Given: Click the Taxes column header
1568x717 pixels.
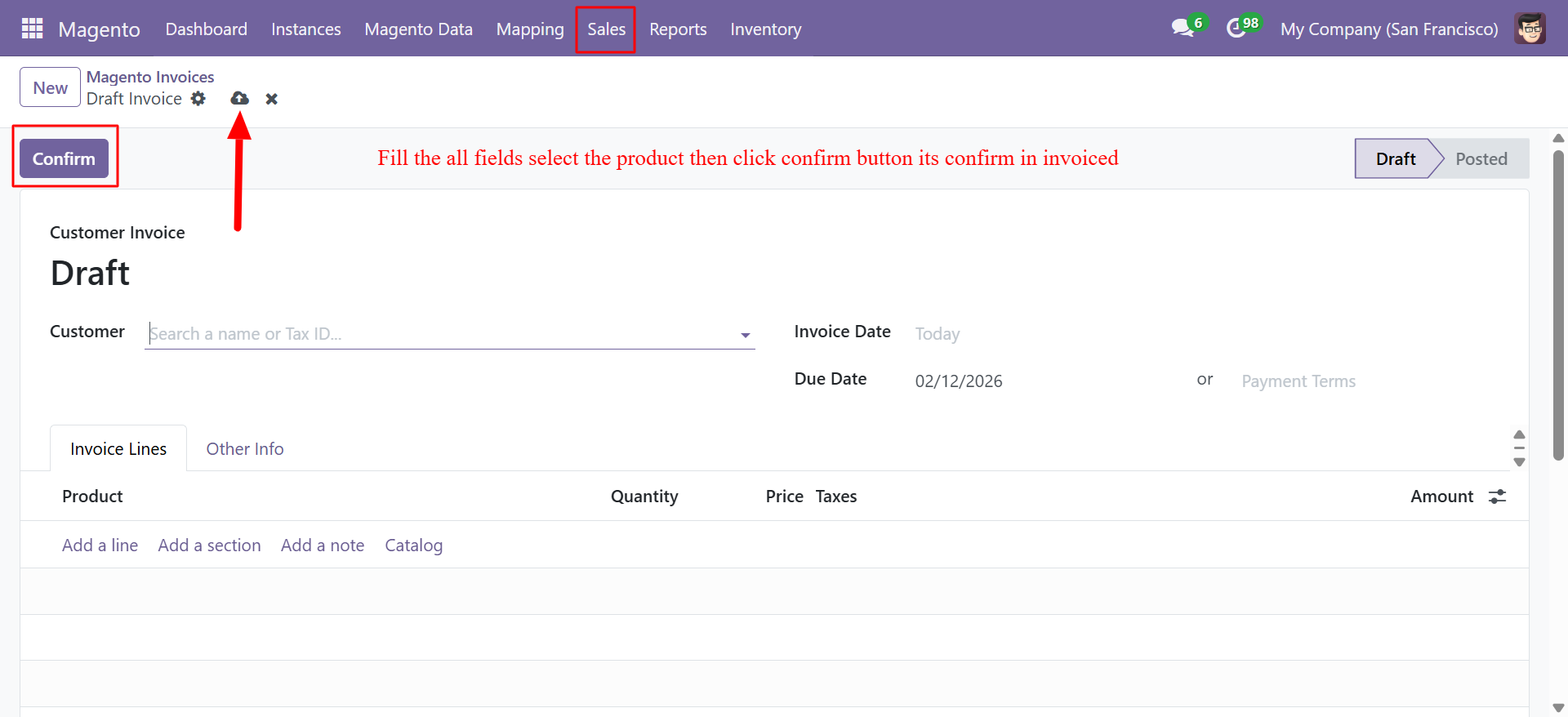Looking at the screenshot, I should coord(836,497).
